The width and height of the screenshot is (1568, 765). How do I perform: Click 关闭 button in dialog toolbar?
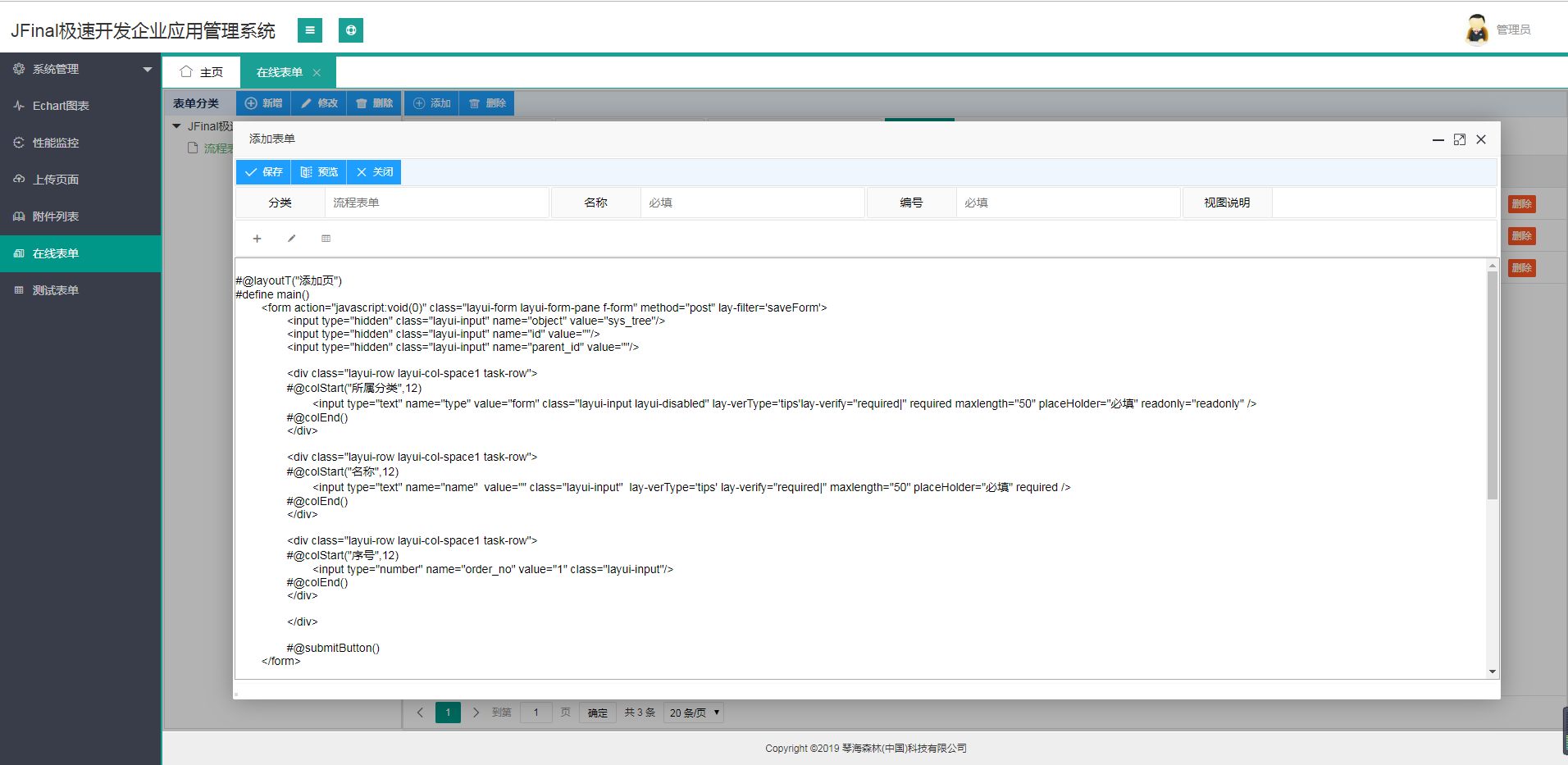pyautogui.click(x=374, y=172)
